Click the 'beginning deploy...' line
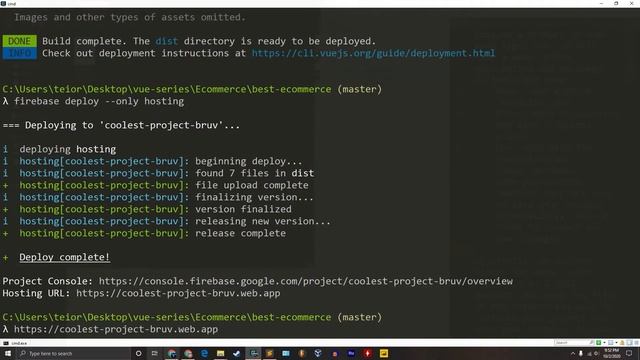 [249, 161]
